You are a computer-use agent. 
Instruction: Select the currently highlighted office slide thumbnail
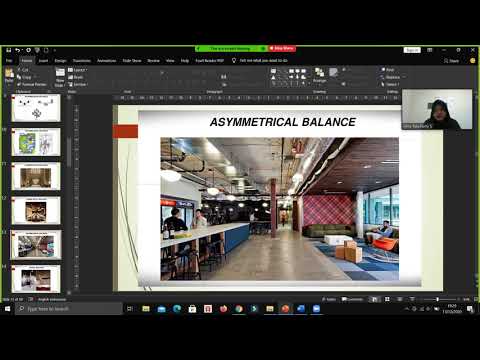pyautogui.click(x=36, y=245)
